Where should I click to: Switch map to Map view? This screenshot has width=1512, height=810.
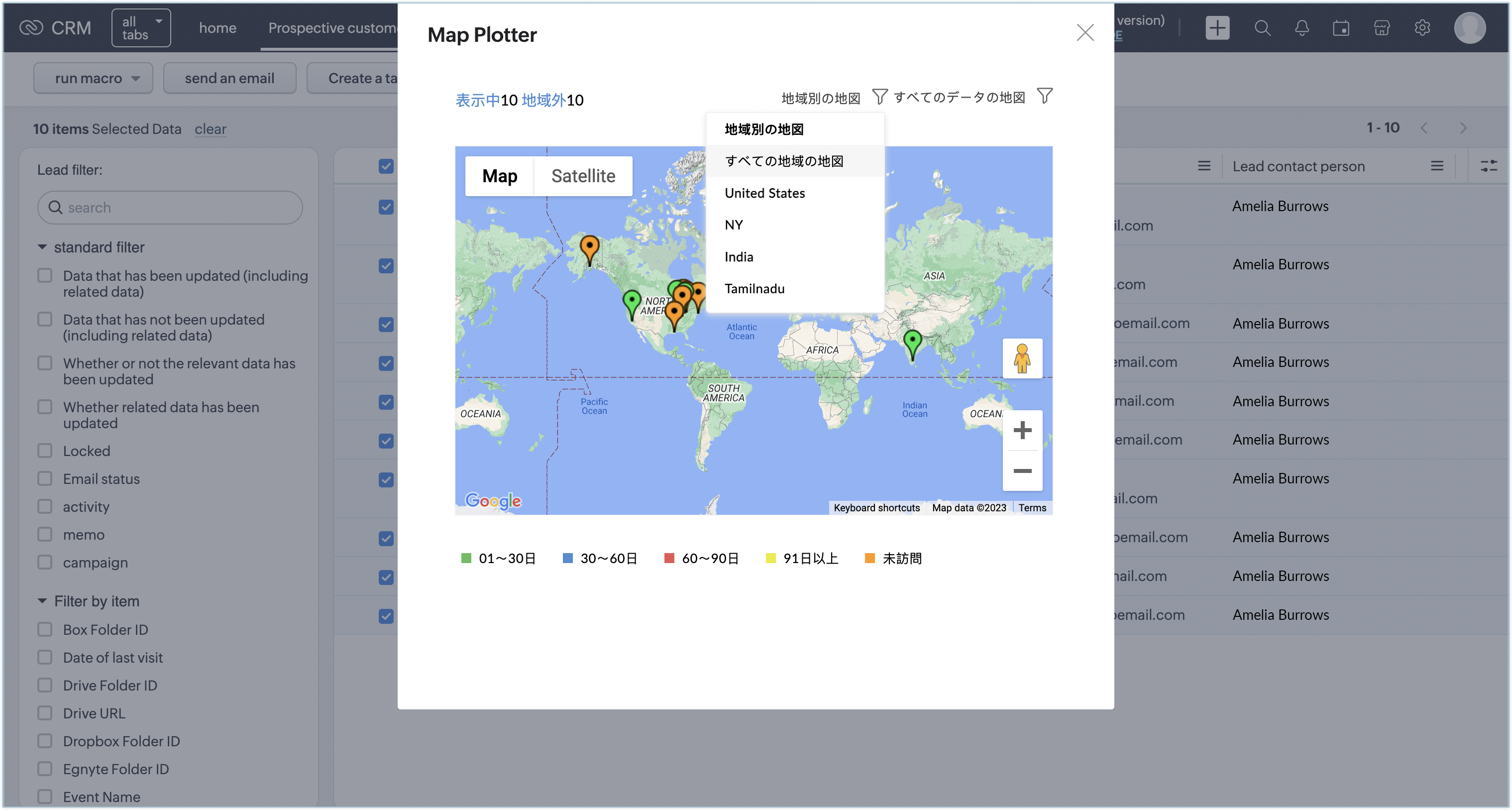(x=500, y=176)
